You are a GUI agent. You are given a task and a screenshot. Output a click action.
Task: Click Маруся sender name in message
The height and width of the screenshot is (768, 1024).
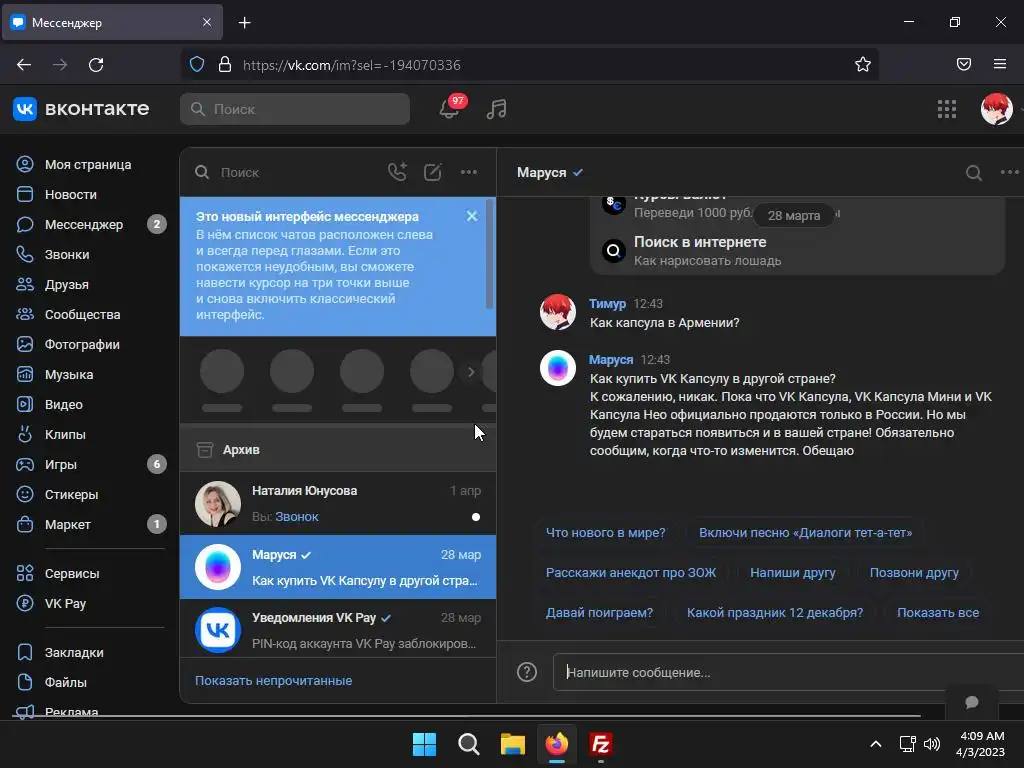point(611,360)
